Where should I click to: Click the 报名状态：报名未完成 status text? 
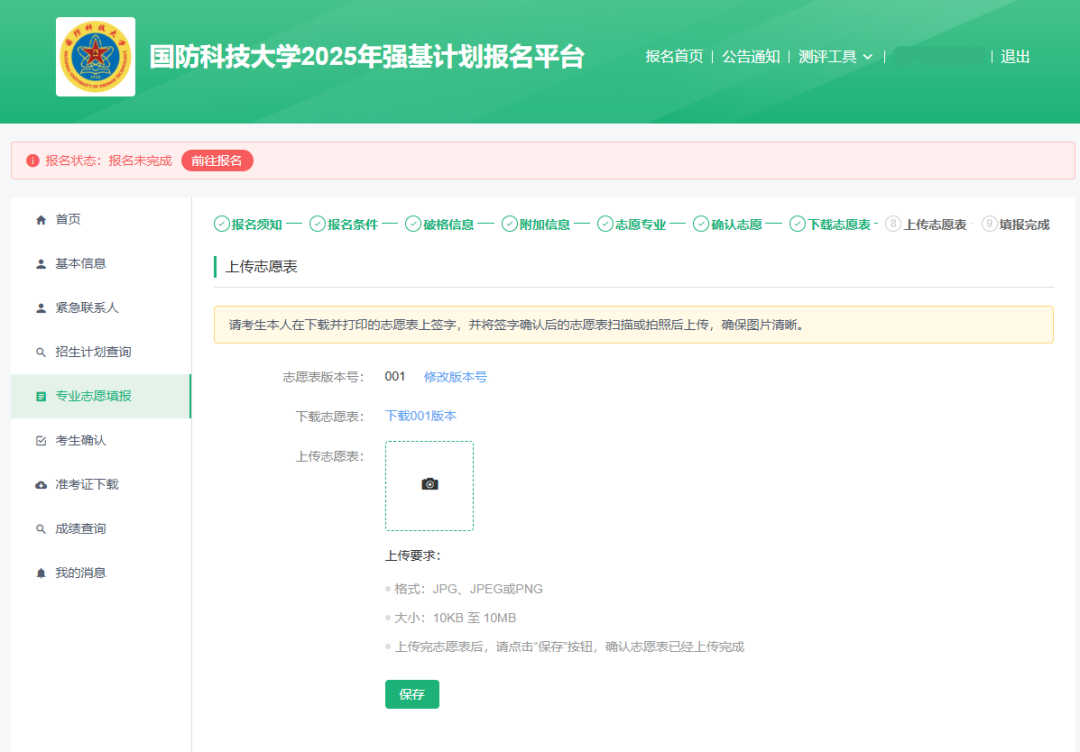(109, 160)
